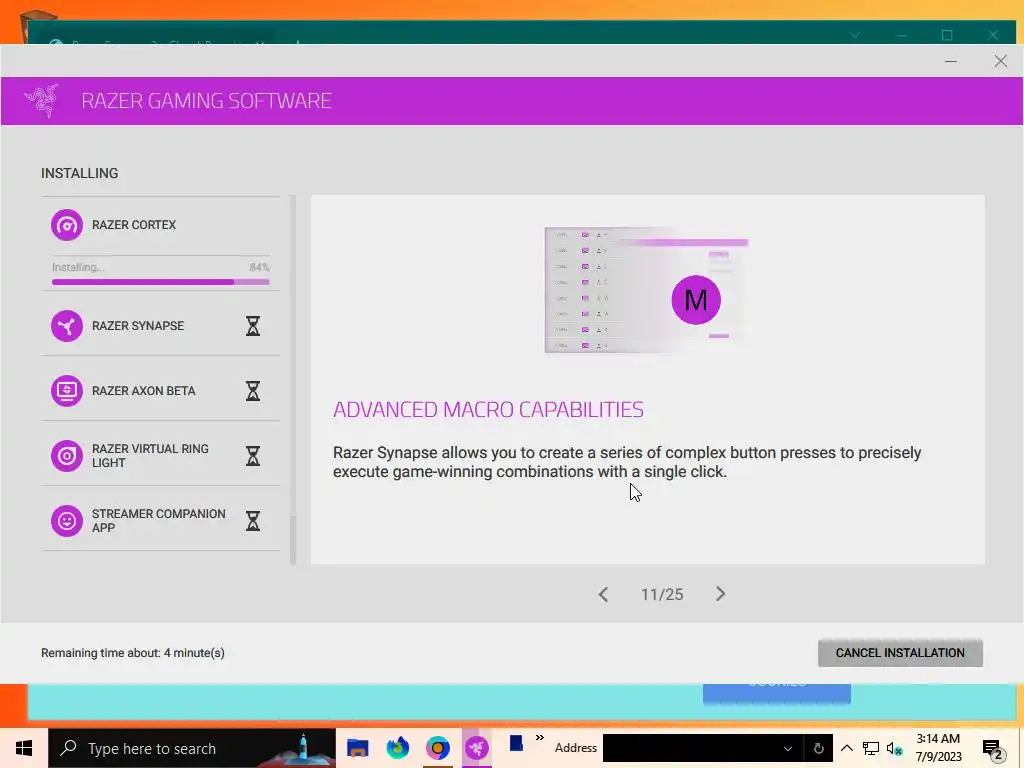Click the 84% progress value
Image resolution: width=1024 pixels, height=768 pixels.
(x=259, y=267)
